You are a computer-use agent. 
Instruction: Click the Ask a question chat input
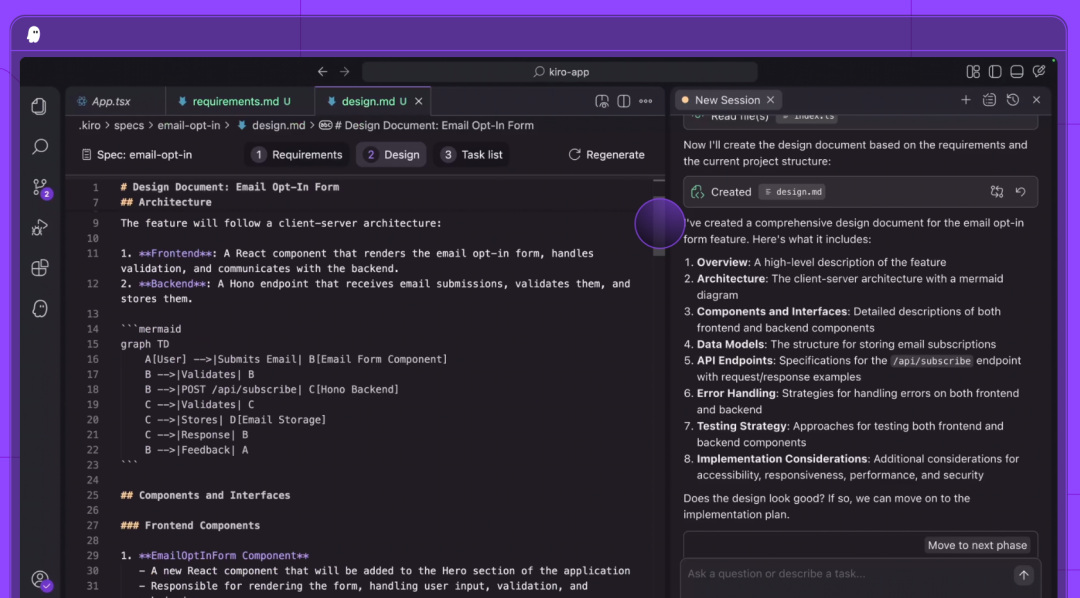847,574
